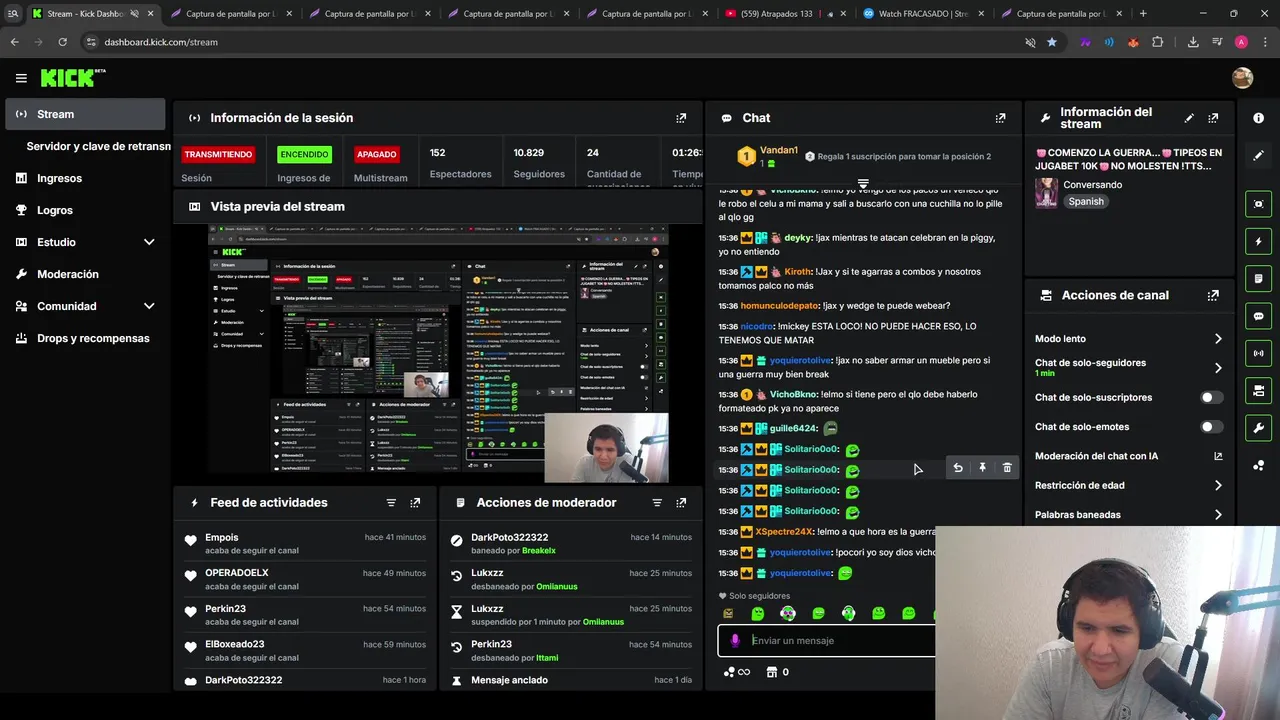This screenshot has width=1280, height=720.
Task: Pop out the Acciones de moderador panel
Action: [x=681, y=503]
